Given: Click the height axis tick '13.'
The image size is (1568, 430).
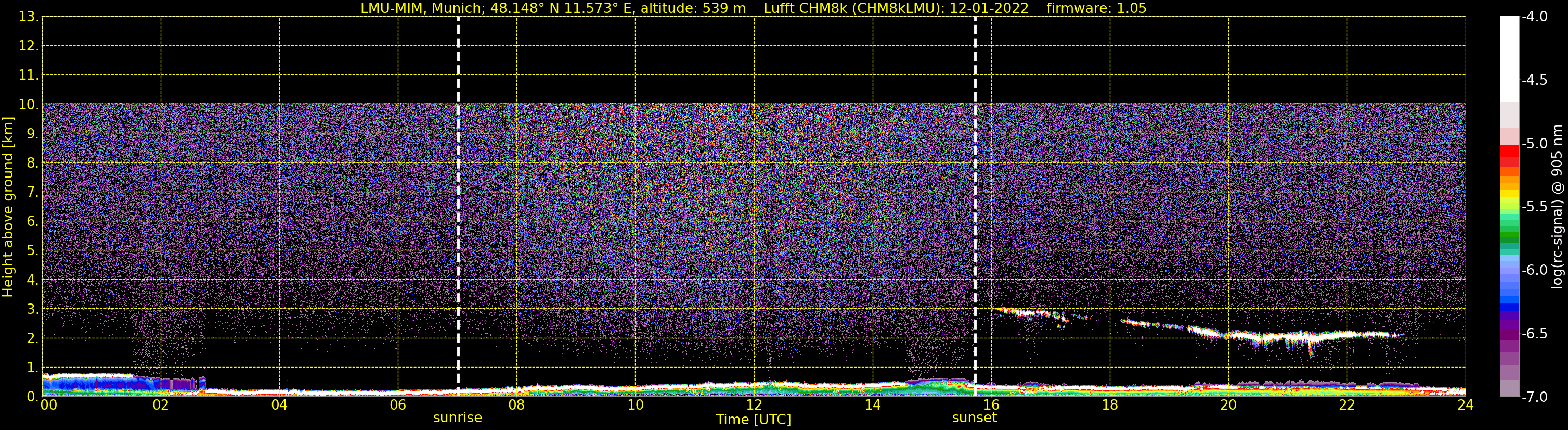Looking at the screenshot, I should click(x=29, y=17).
